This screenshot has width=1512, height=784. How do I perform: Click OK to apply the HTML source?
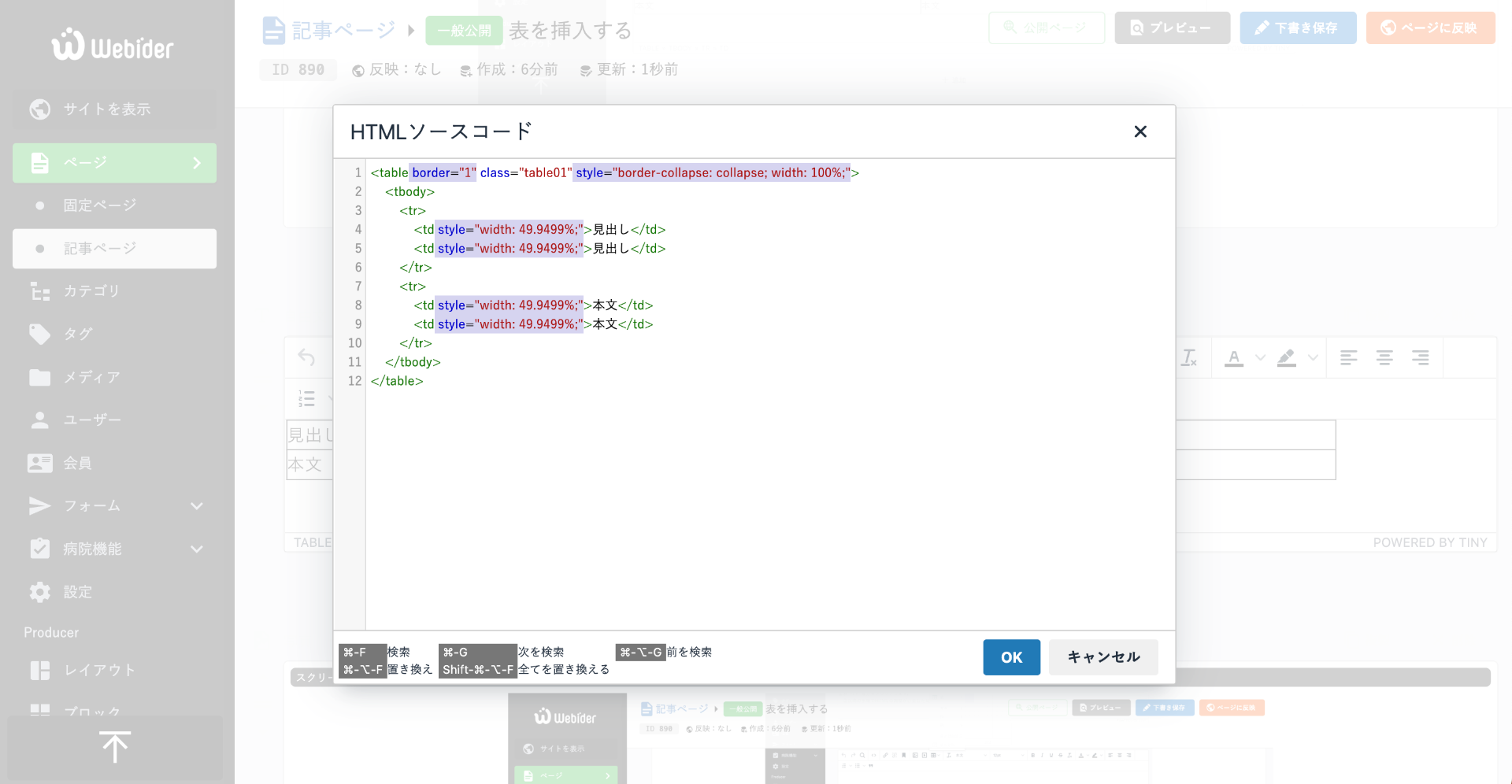click(x=1011, y=657)
